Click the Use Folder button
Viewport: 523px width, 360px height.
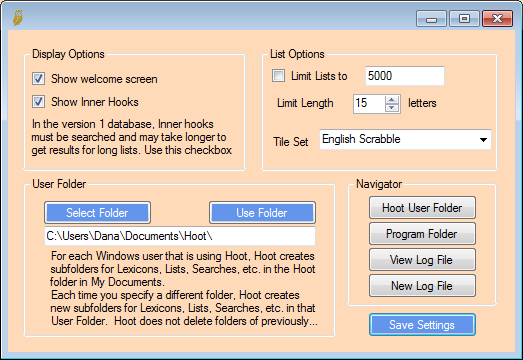(x=262, y=213)
